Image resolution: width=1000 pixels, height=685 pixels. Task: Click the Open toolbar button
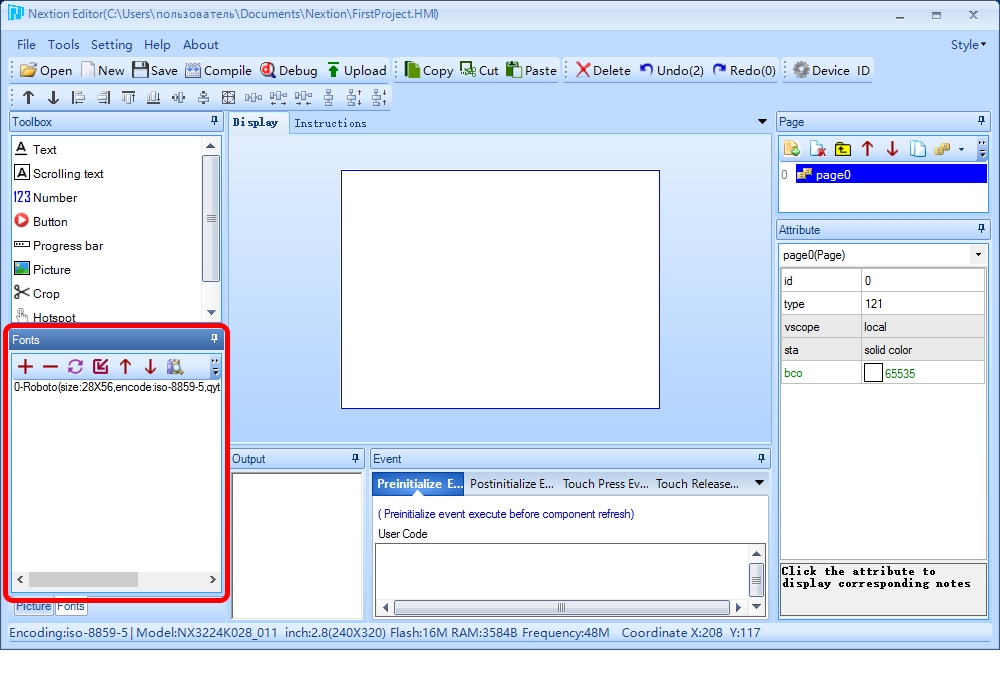coord(46,70)
